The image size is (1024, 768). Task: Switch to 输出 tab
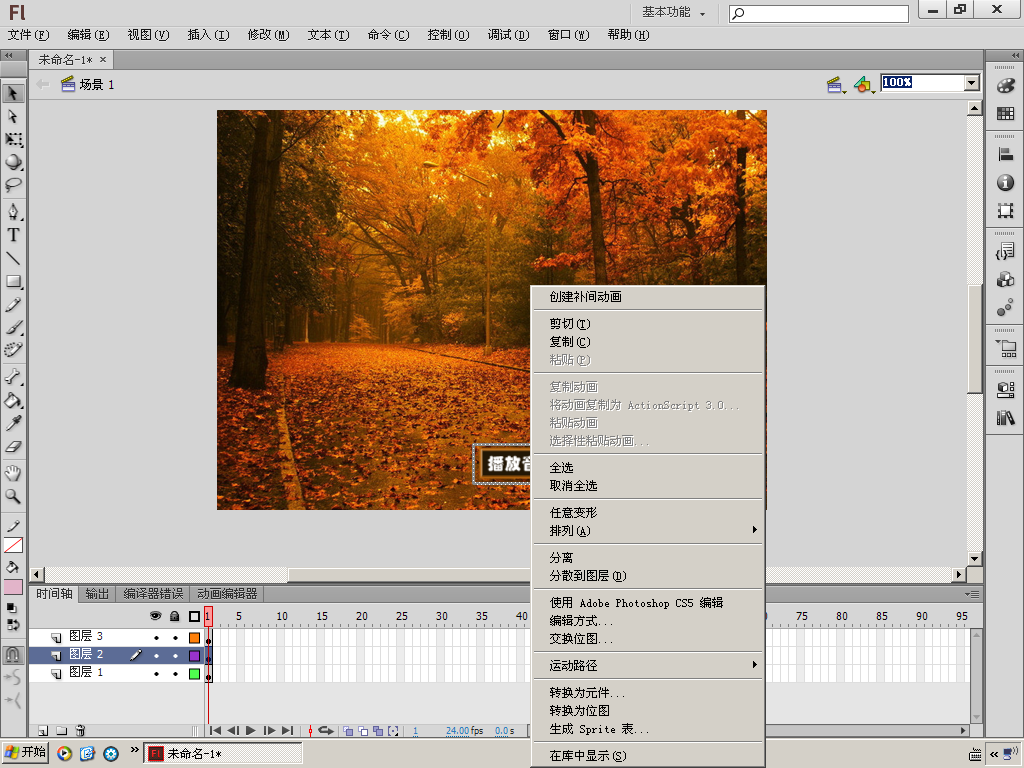tap(97, 594)
